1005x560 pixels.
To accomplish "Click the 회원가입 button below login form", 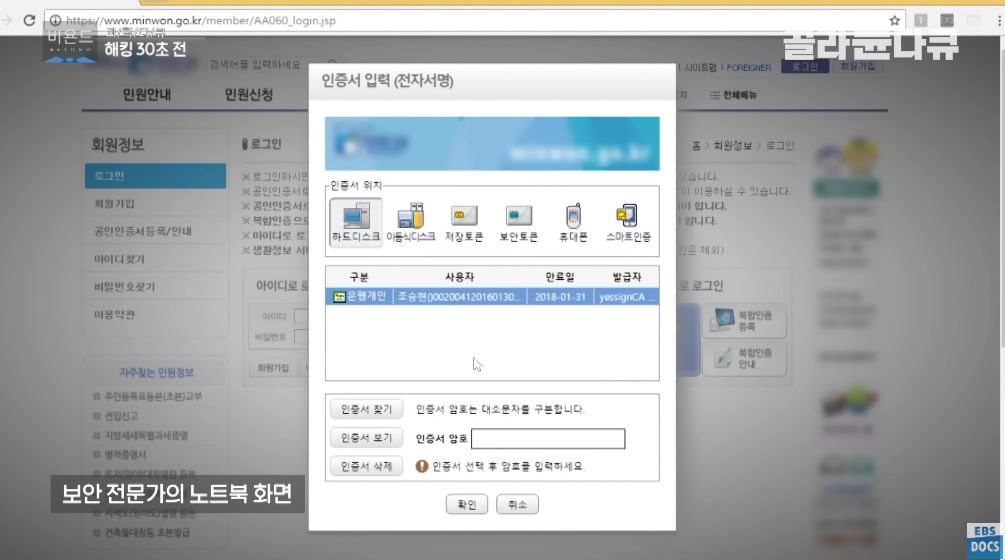I will pyautogui.click(x=273, y=368).
